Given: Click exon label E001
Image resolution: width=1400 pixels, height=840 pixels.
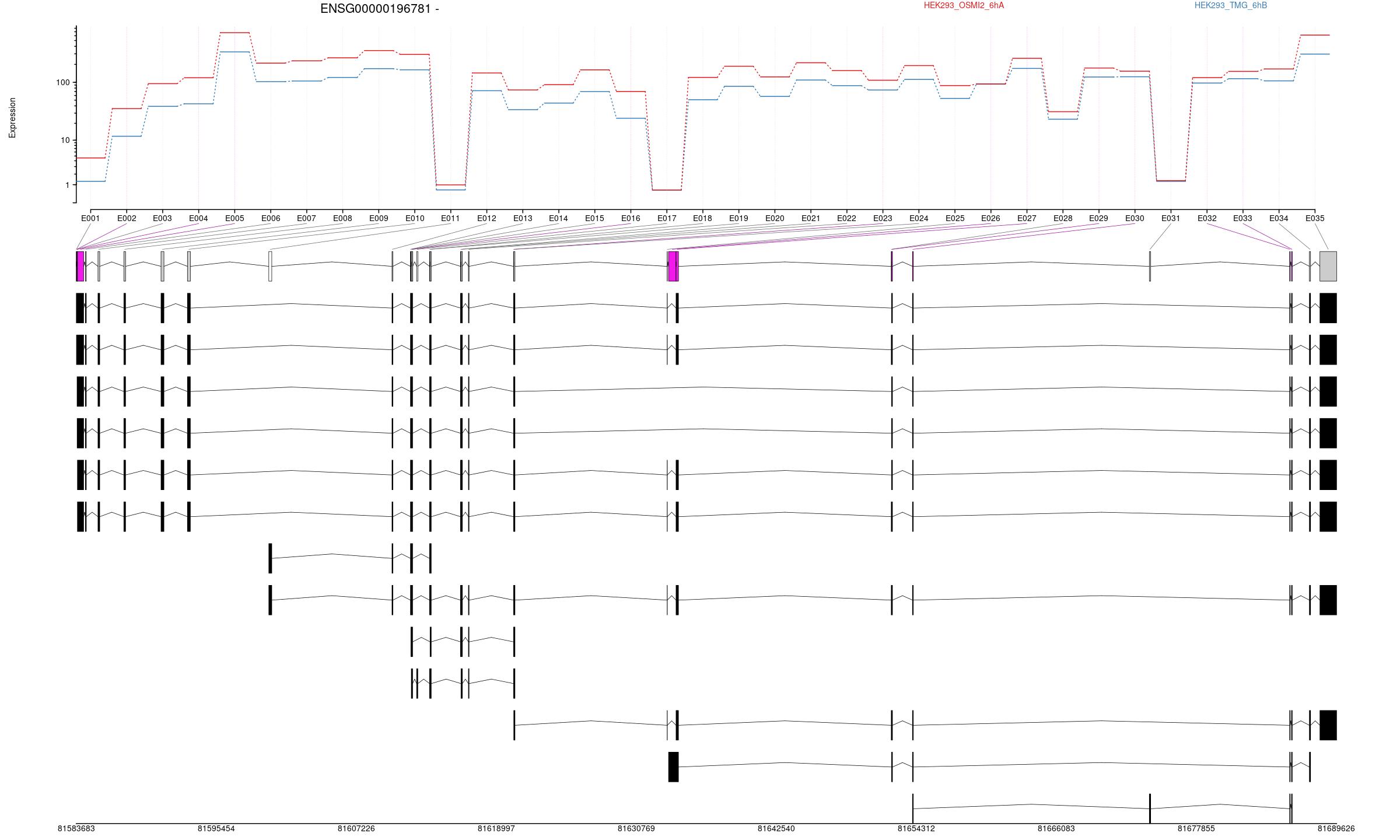Looking at the screenshot, I should [90, 219].
